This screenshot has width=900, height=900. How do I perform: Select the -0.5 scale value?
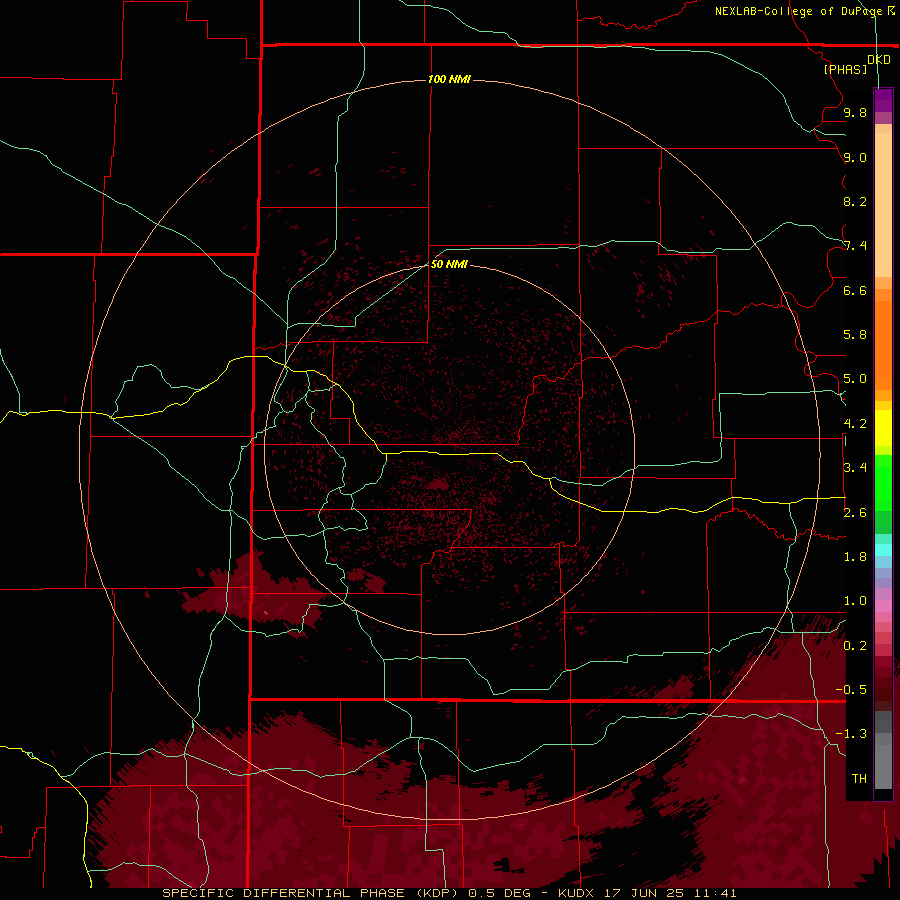(851, 690)
